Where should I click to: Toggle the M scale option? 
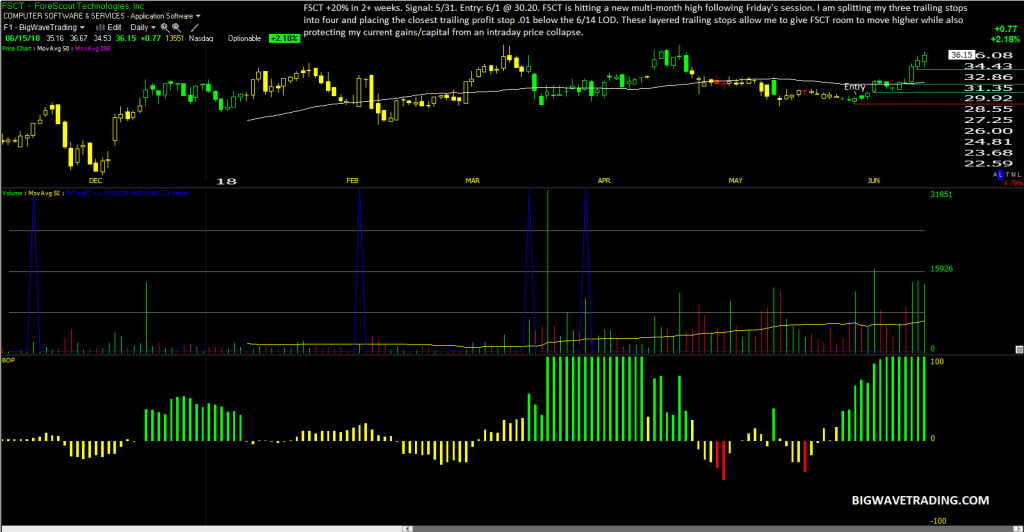pos(1014,175)
